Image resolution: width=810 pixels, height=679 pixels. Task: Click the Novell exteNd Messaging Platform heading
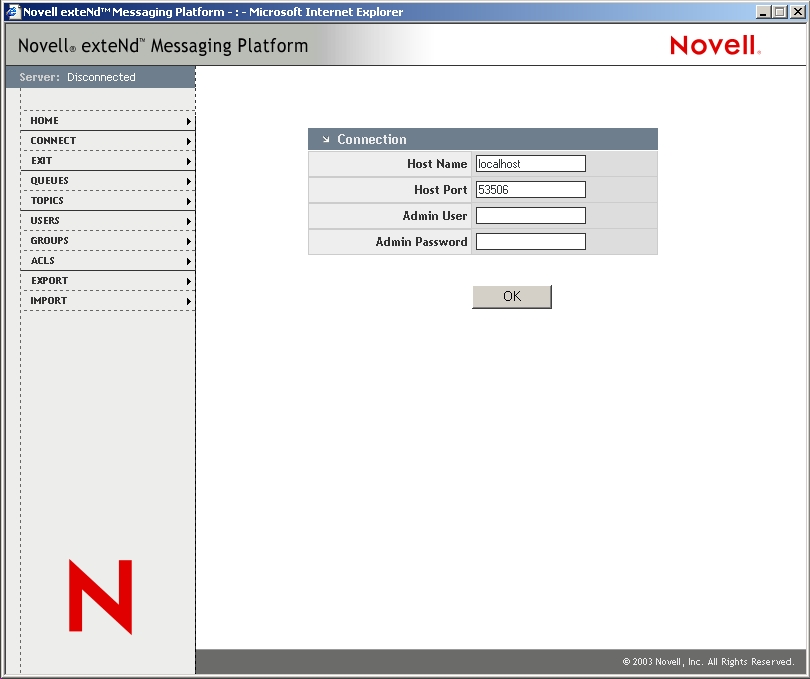pos(163,45)
